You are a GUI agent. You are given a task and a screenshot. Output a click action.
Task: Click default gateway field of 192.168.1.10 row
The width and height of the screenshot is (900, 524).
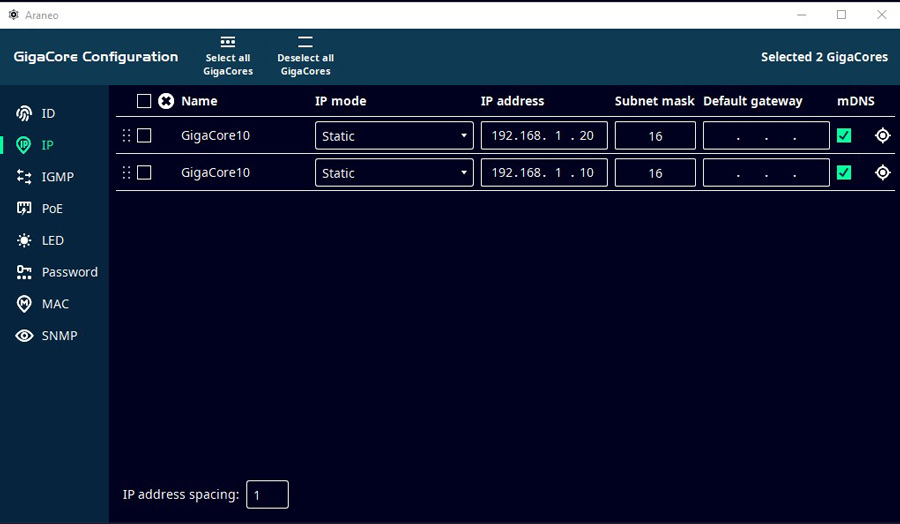tap(766, 172)
